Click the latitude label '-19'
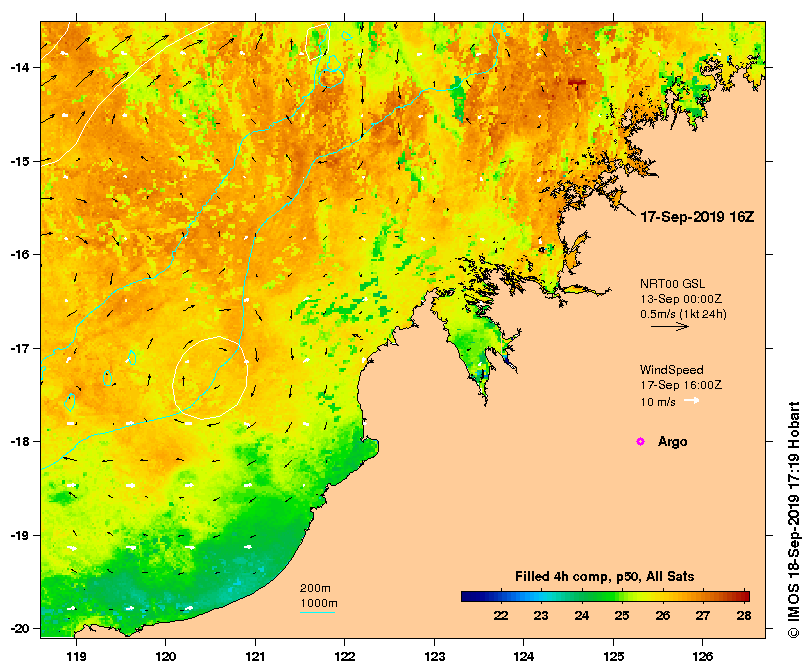This screenshot has width=809, height=672. point(19,535)
